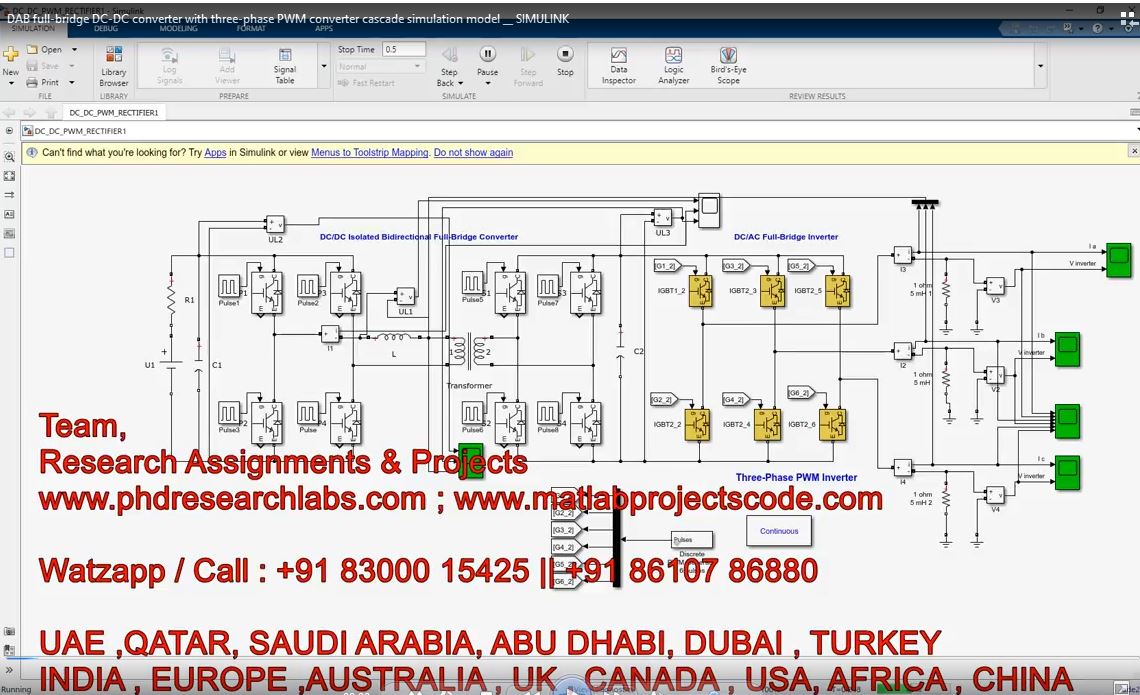Click the fit to view palette icon
The width and height of the screenshot is (1140, 695).
pos(9,176)
